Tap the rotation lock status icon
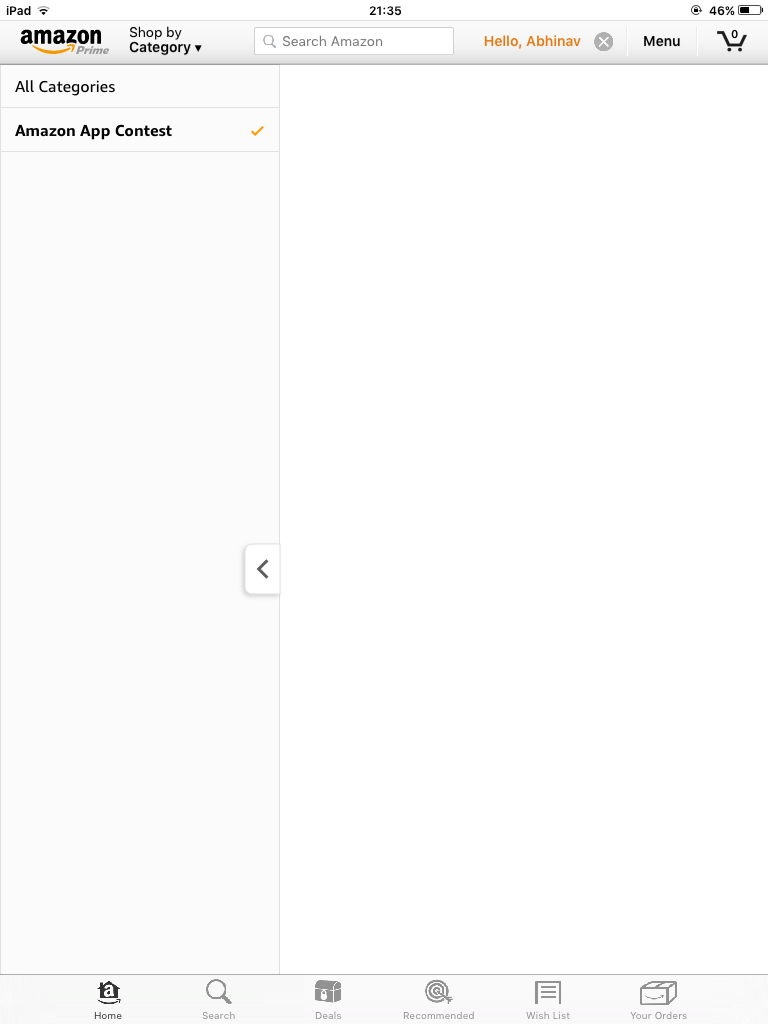768x1024 pixels. (696, 10)
